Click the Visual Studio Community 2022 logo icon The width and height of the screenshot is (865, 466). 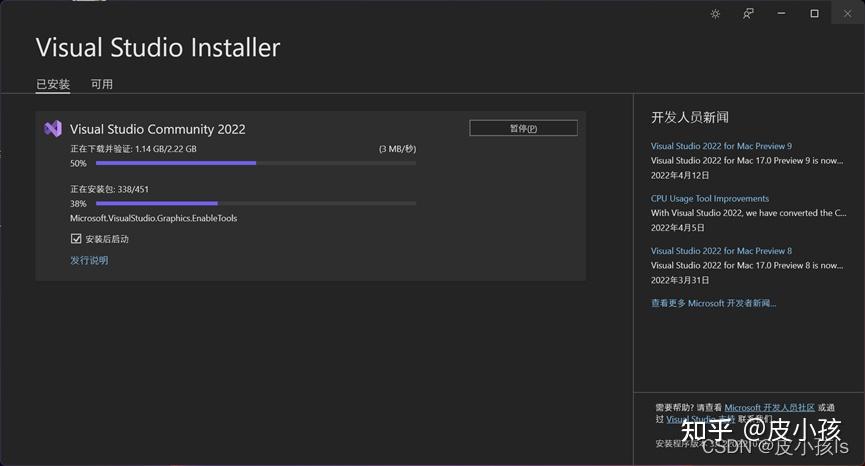[53, 129]
